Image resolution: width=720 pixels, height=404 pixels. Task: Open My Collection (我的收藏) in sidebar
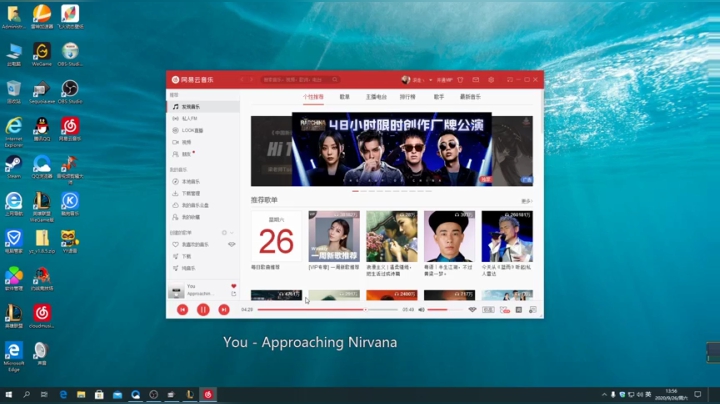click(203, 217)
